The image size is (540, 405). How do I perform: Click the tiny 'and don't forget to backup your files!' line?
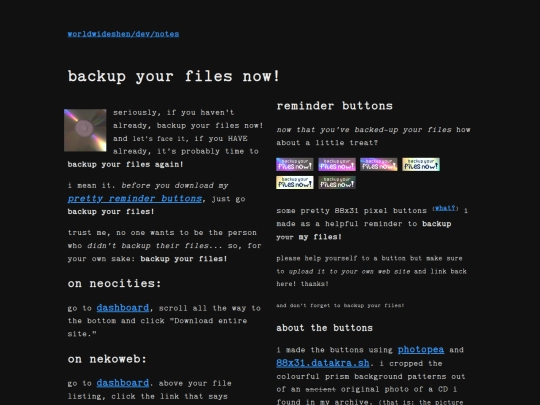(x=340, y=305)
